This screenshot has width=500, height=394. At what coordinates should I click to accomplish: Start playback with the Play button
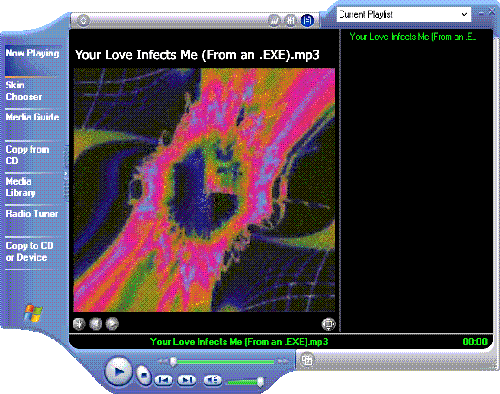118,372
